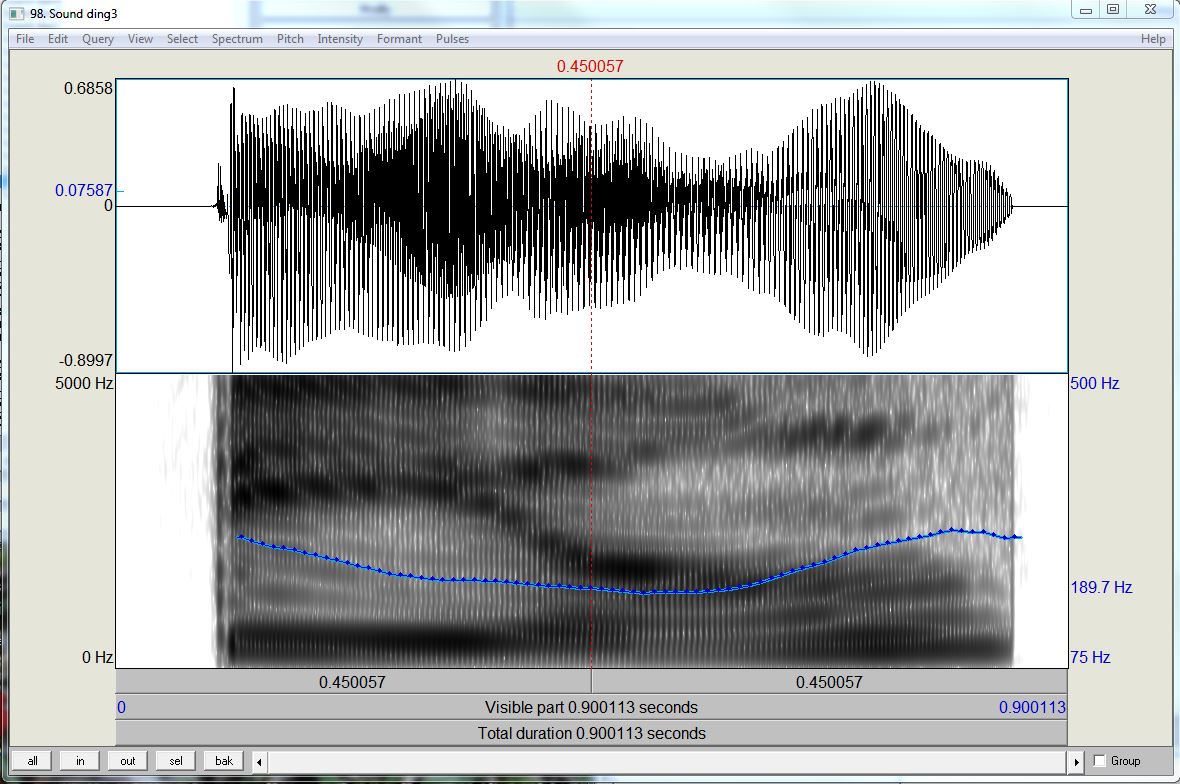Open the Select menu
Viewport: 1180px width, 784px height.
point(182,39)
